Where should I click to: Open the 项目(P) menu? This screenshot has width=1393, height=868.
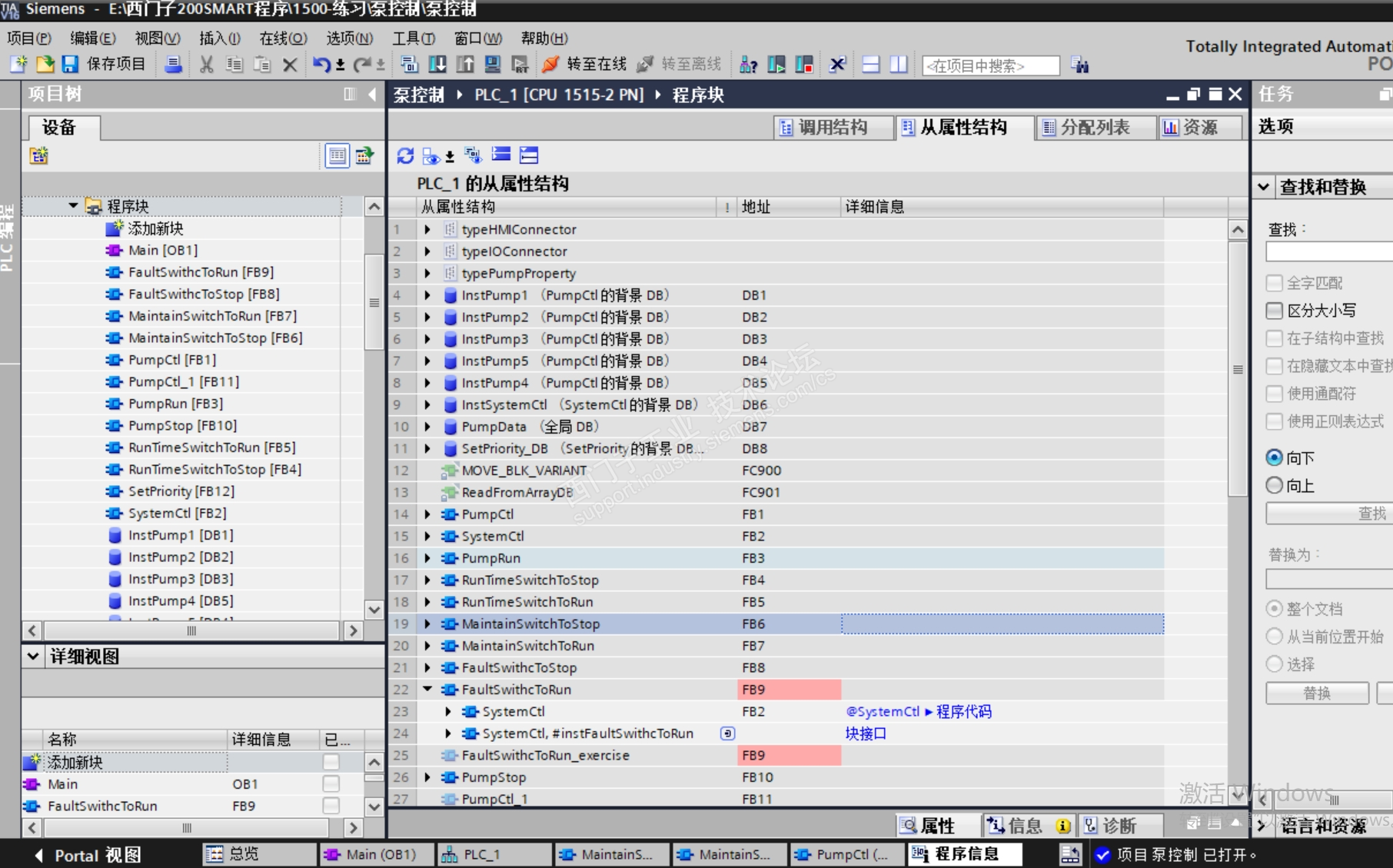(x=29, y=38)
